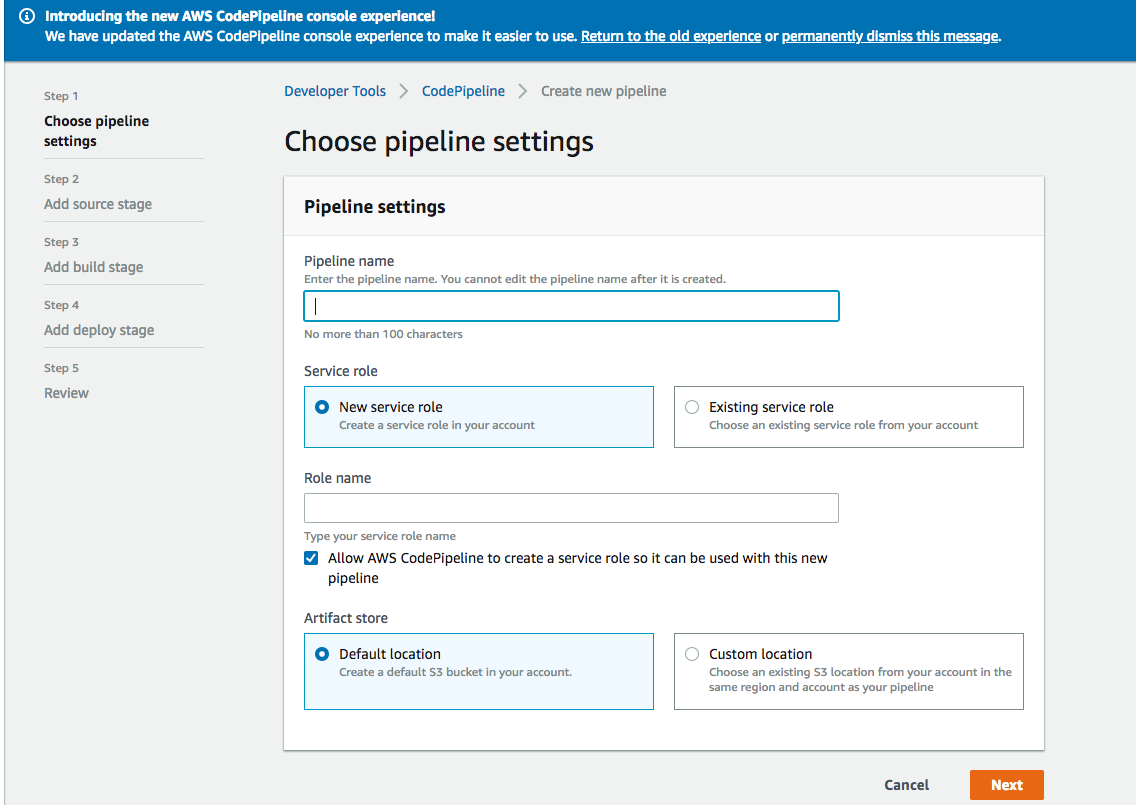Jump to the Add build stage step

tap(93, 267)
